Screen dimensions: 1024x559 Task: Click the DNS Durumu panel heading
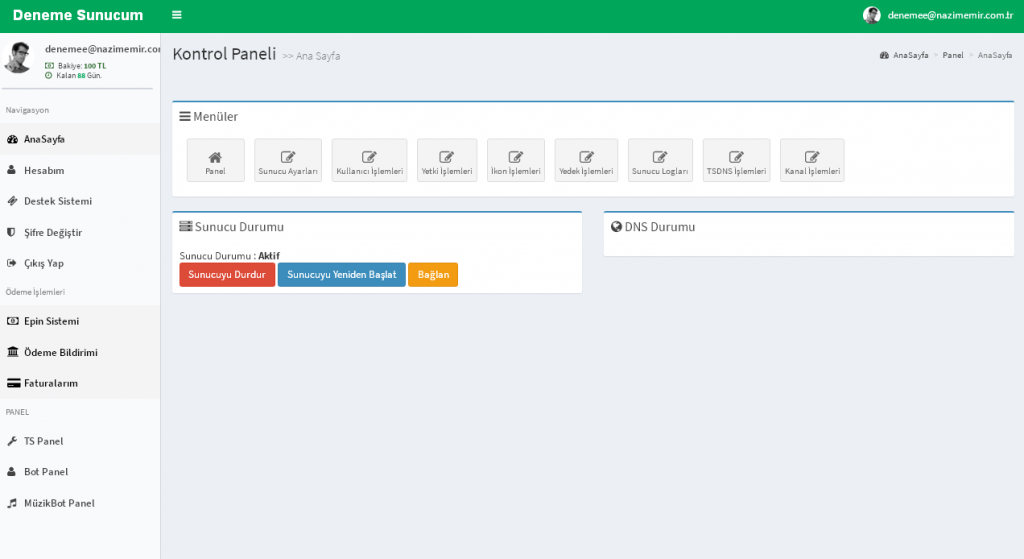[x=653, y=227]
